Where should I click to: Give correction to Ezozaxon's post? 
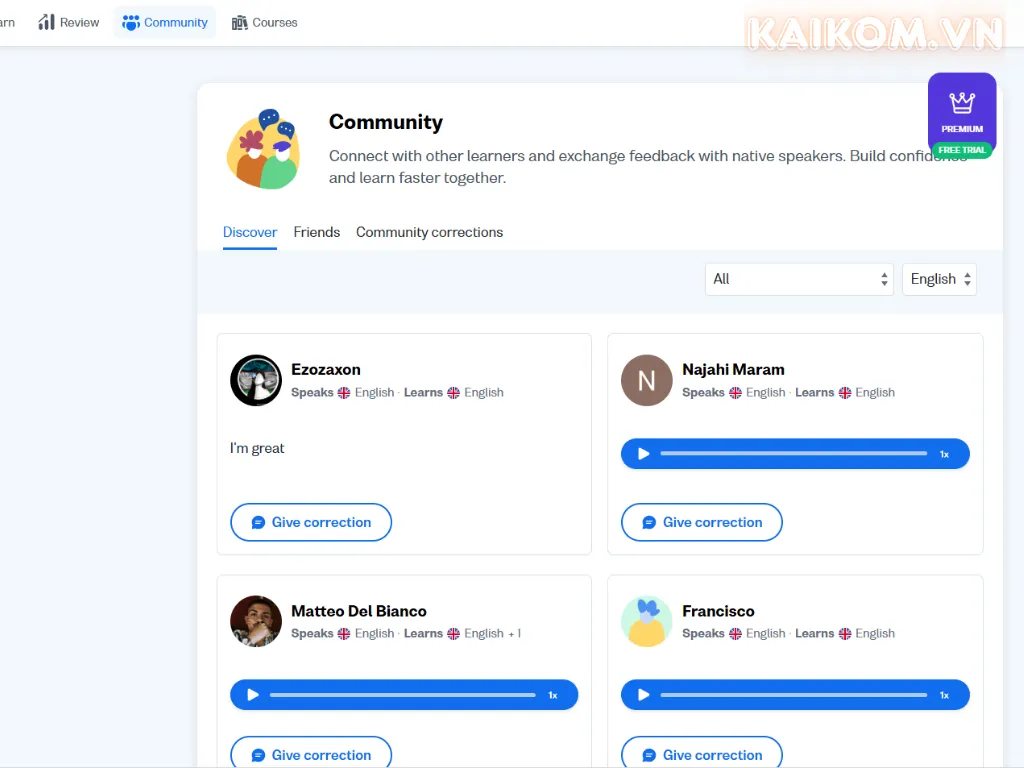[311, 522]
